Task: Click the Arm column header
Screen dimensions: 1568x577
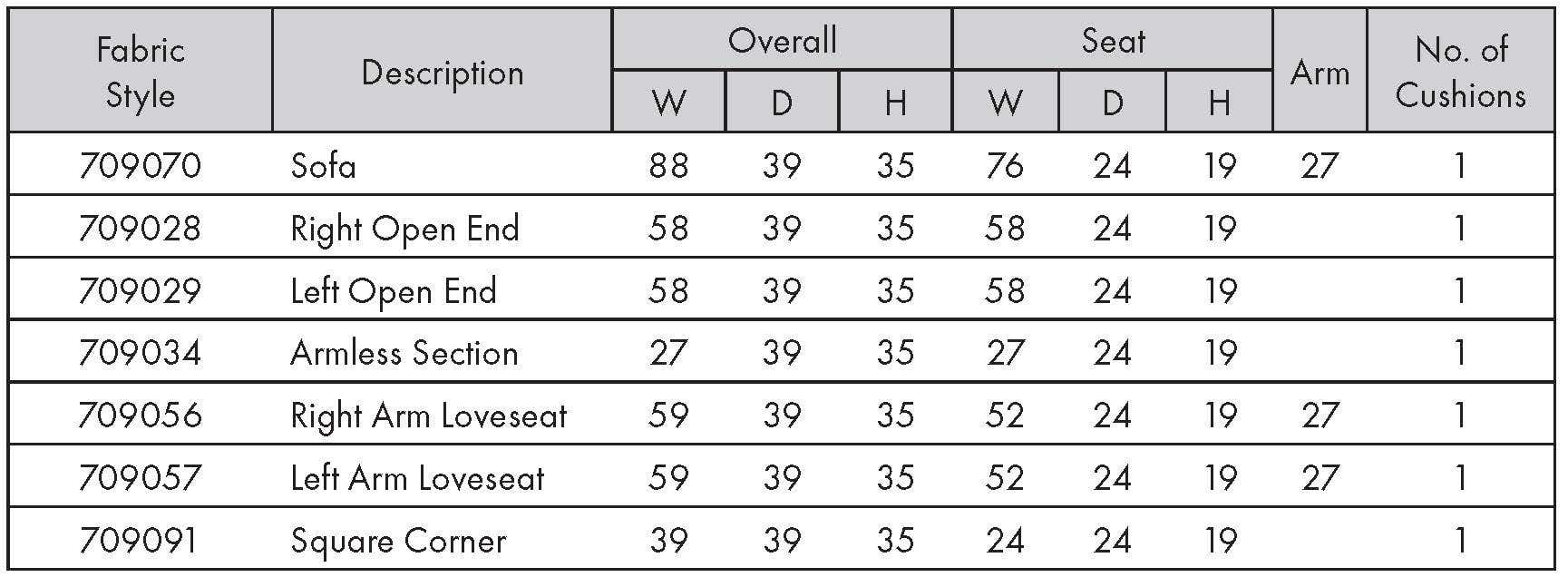Action: click(x=1320, y=73)
